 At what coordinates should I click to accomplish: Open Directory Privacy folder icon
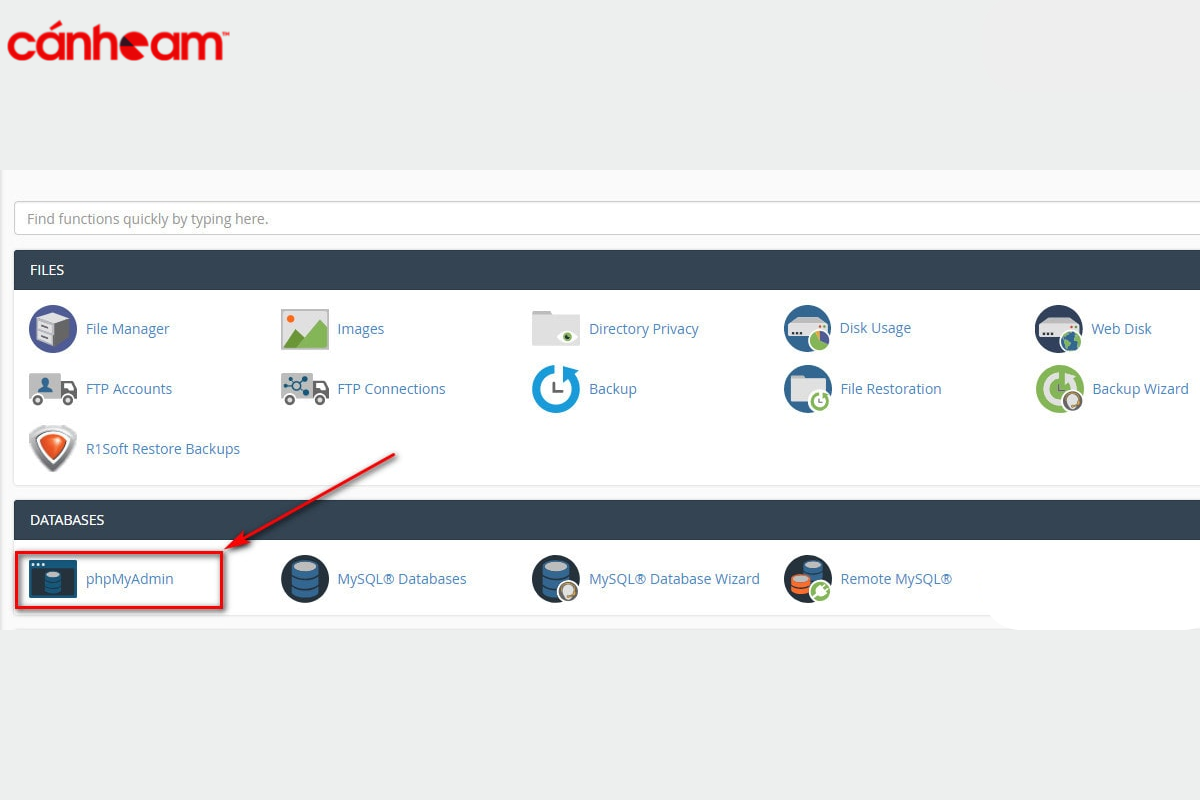[556, 329]
